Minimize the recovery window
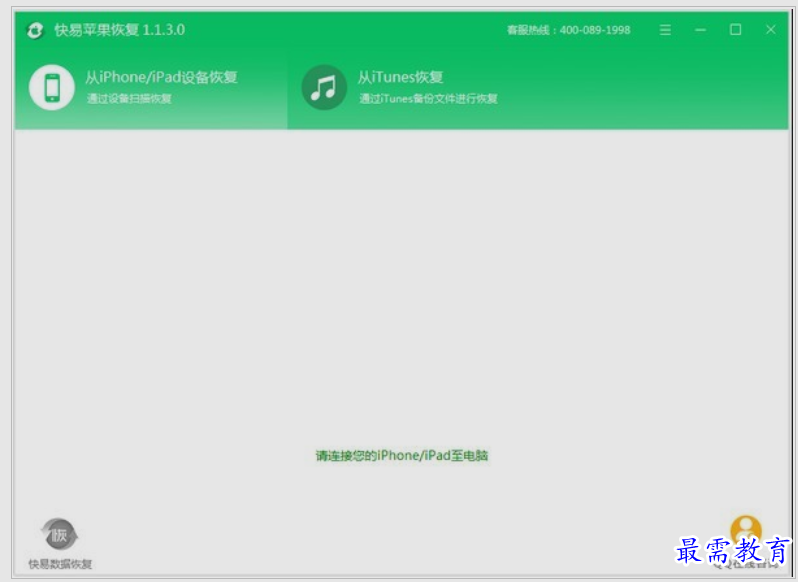Image resolution: width=798 pixels, height=582 pixels. [700, 30]
